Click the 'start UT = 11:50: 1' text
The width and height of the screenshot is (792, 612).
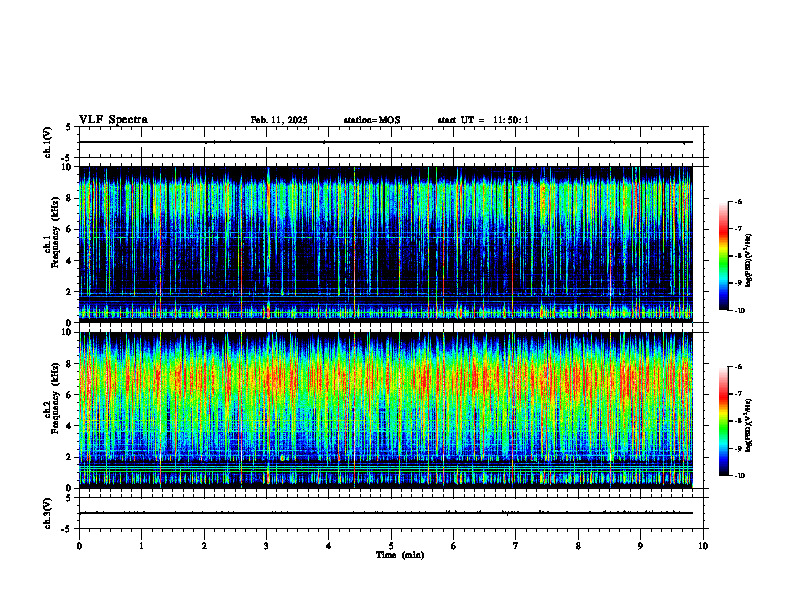[x=483, y=120]
